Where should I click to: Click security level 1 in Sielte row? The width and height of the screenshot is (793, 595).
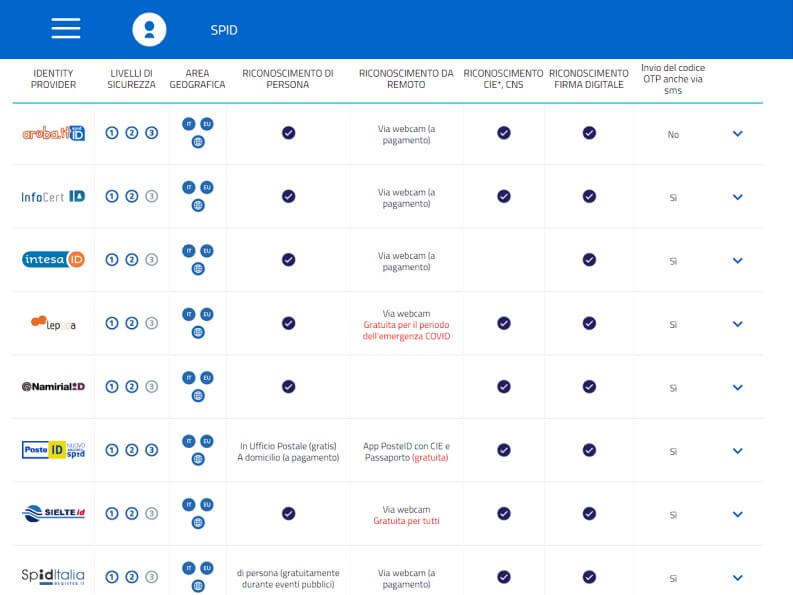coord(112,514)
